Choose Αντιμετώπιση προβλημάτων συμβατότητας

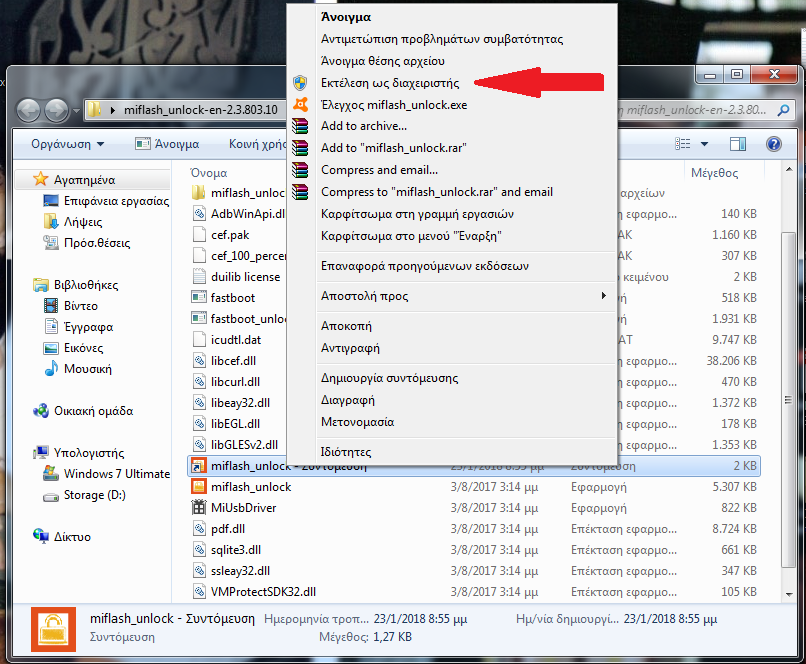coord(442,39)
